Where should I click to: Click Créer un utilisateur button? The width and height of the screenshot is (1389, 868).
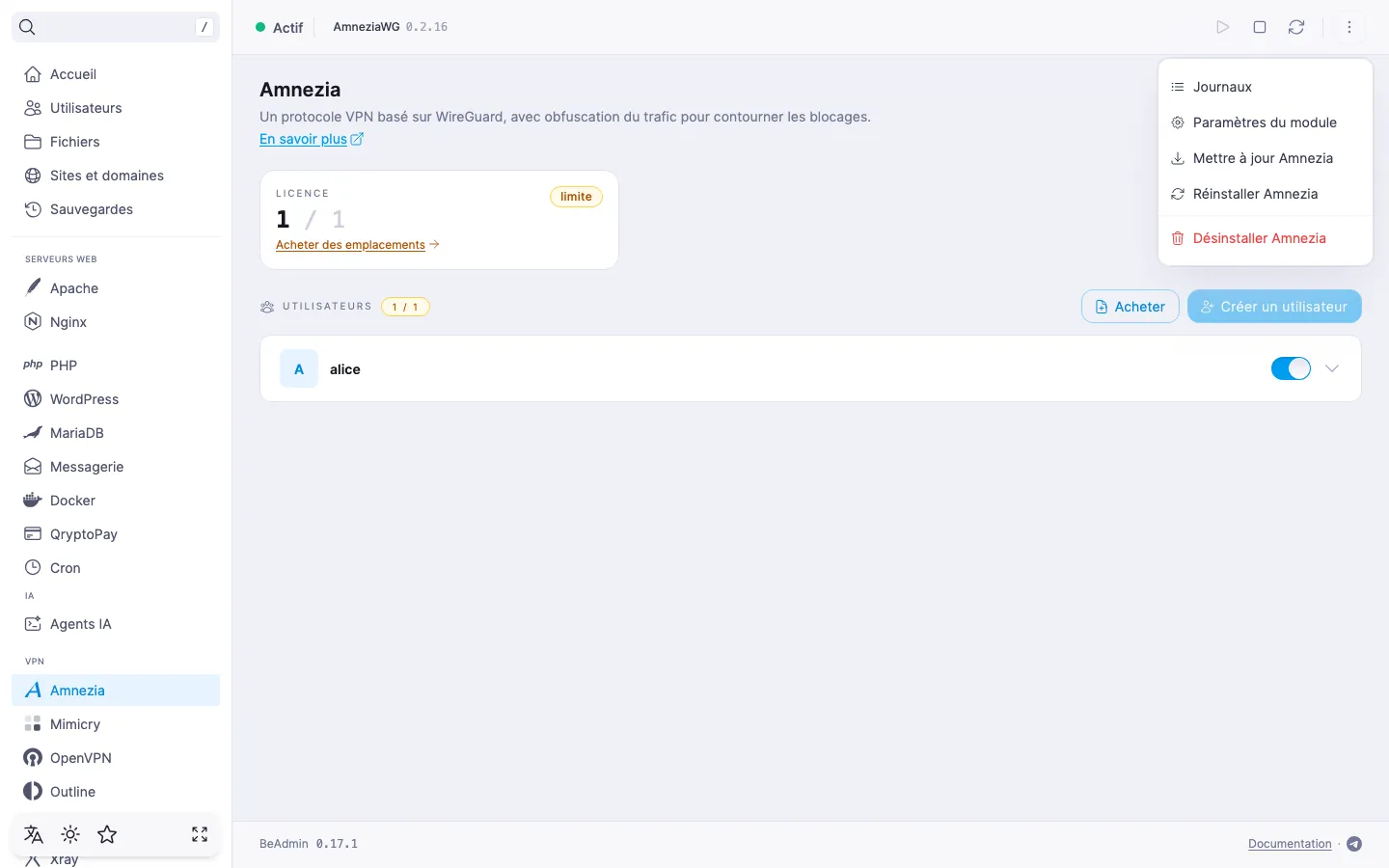1274,307
